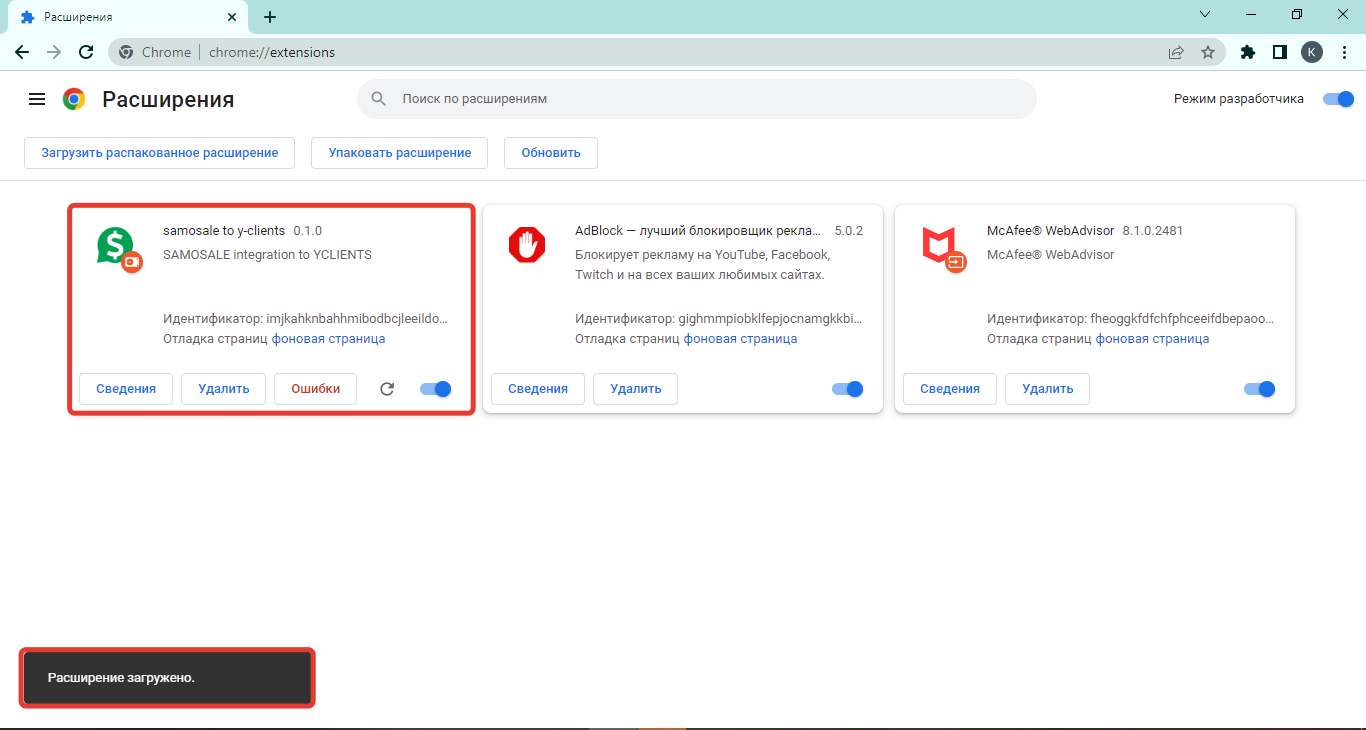Click Удалить for the samosale extension
The height and width of the screenshot is (730, 1366).
tap(224, 389)
